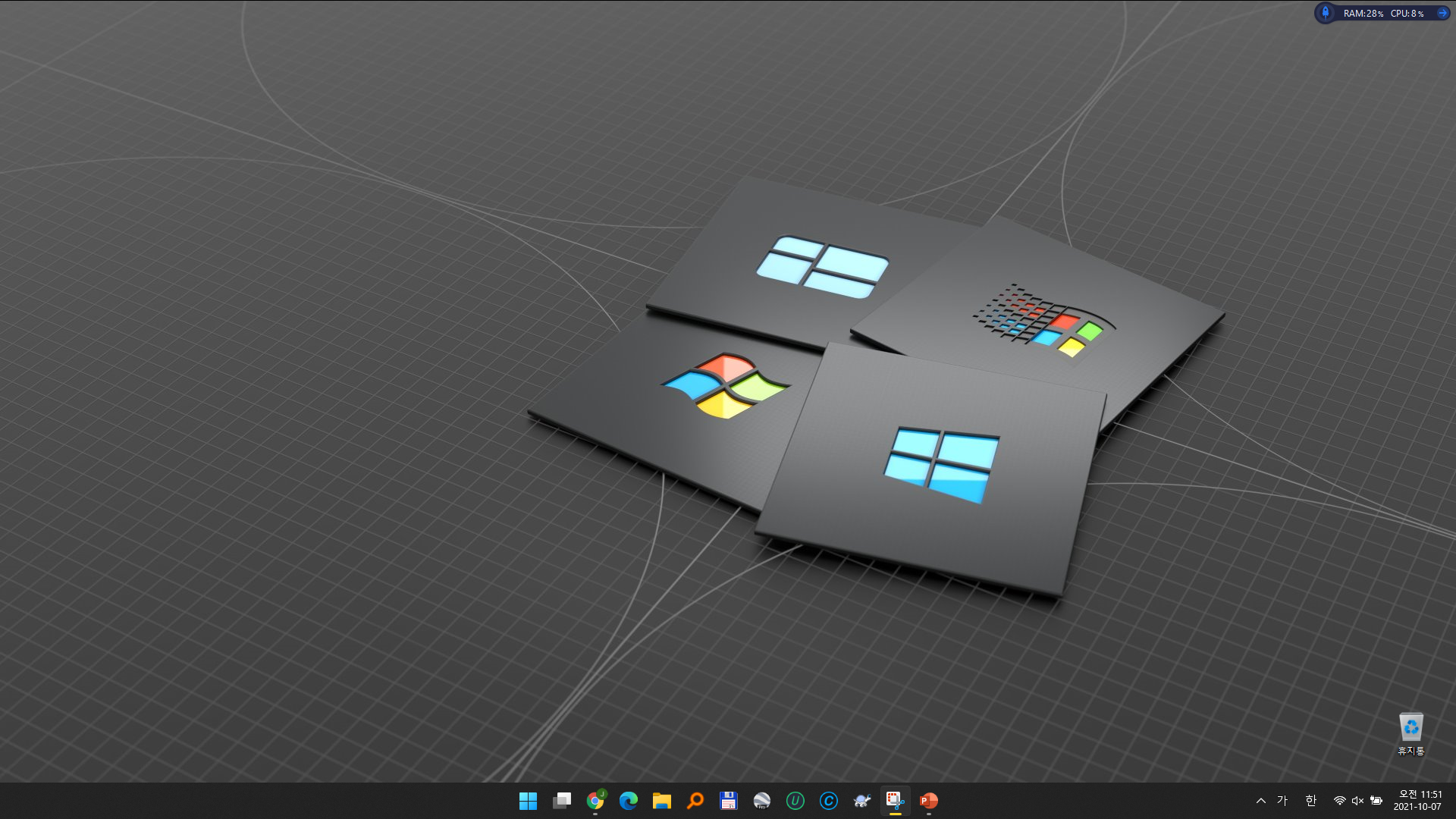The height and width of the screenshot is (819, 1456).
Task: Switch to PowerPoint in the taskbar
Action: [929, 801]
